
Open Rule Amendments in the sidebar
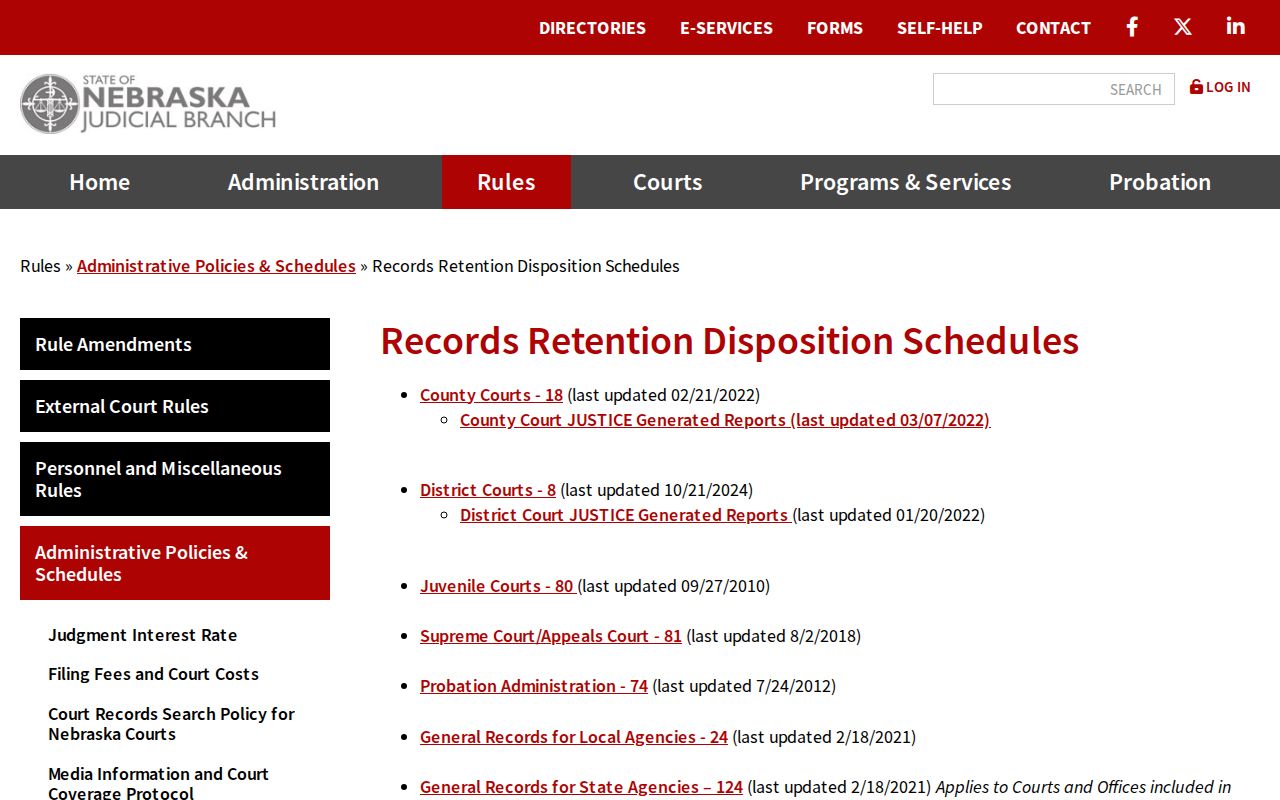coord(175,344)
